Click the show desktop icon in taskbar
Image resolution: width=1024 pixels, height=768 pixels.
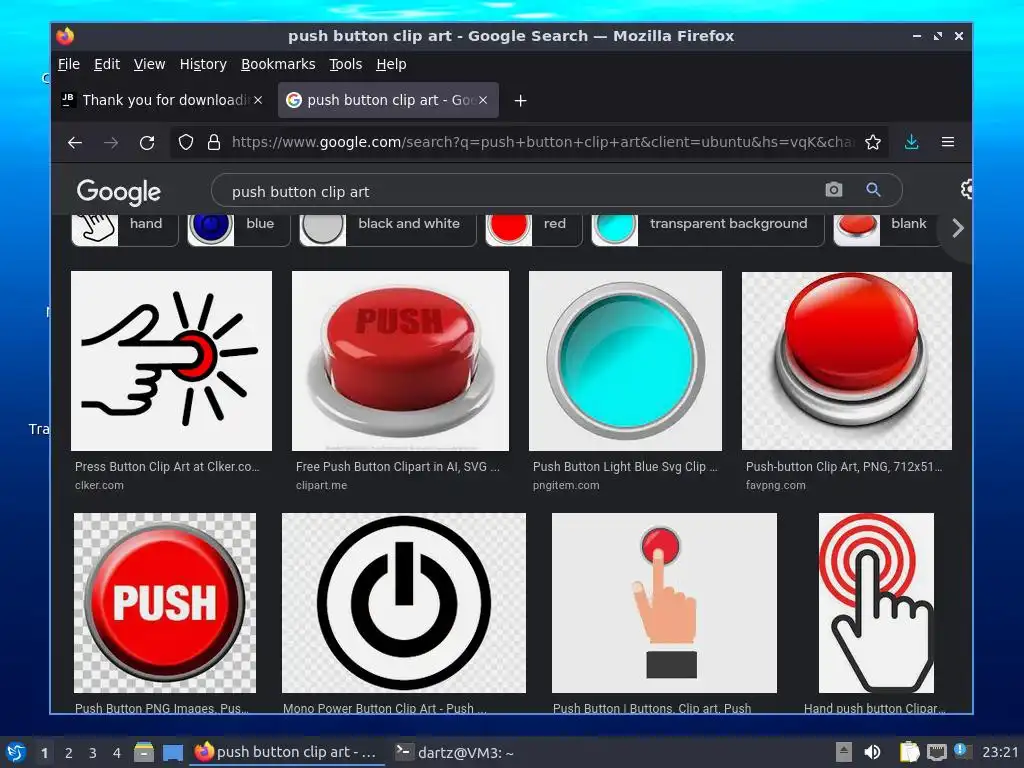coord(172,752)
